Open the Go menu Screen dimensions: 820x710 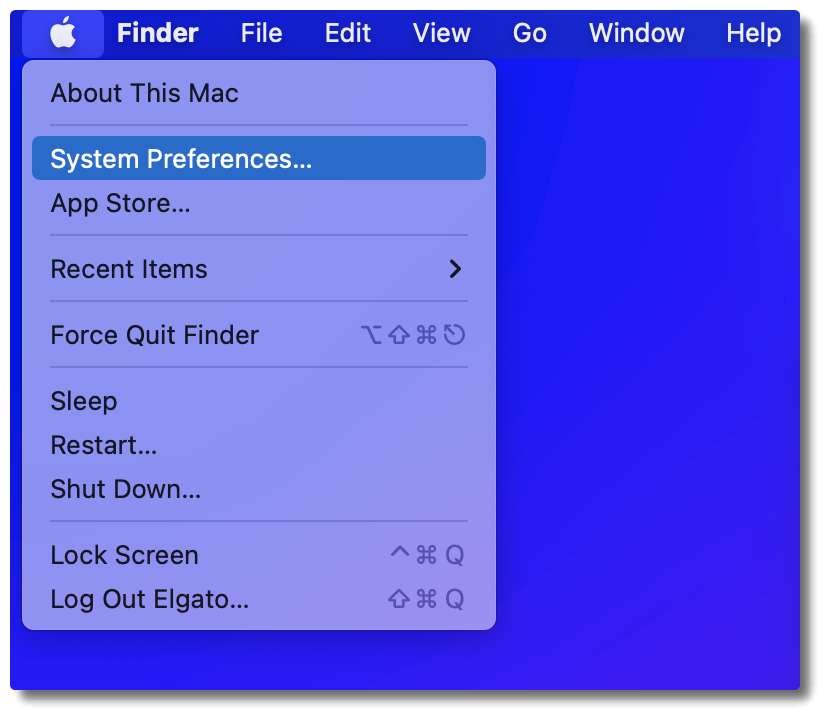(x=529, y=34)
